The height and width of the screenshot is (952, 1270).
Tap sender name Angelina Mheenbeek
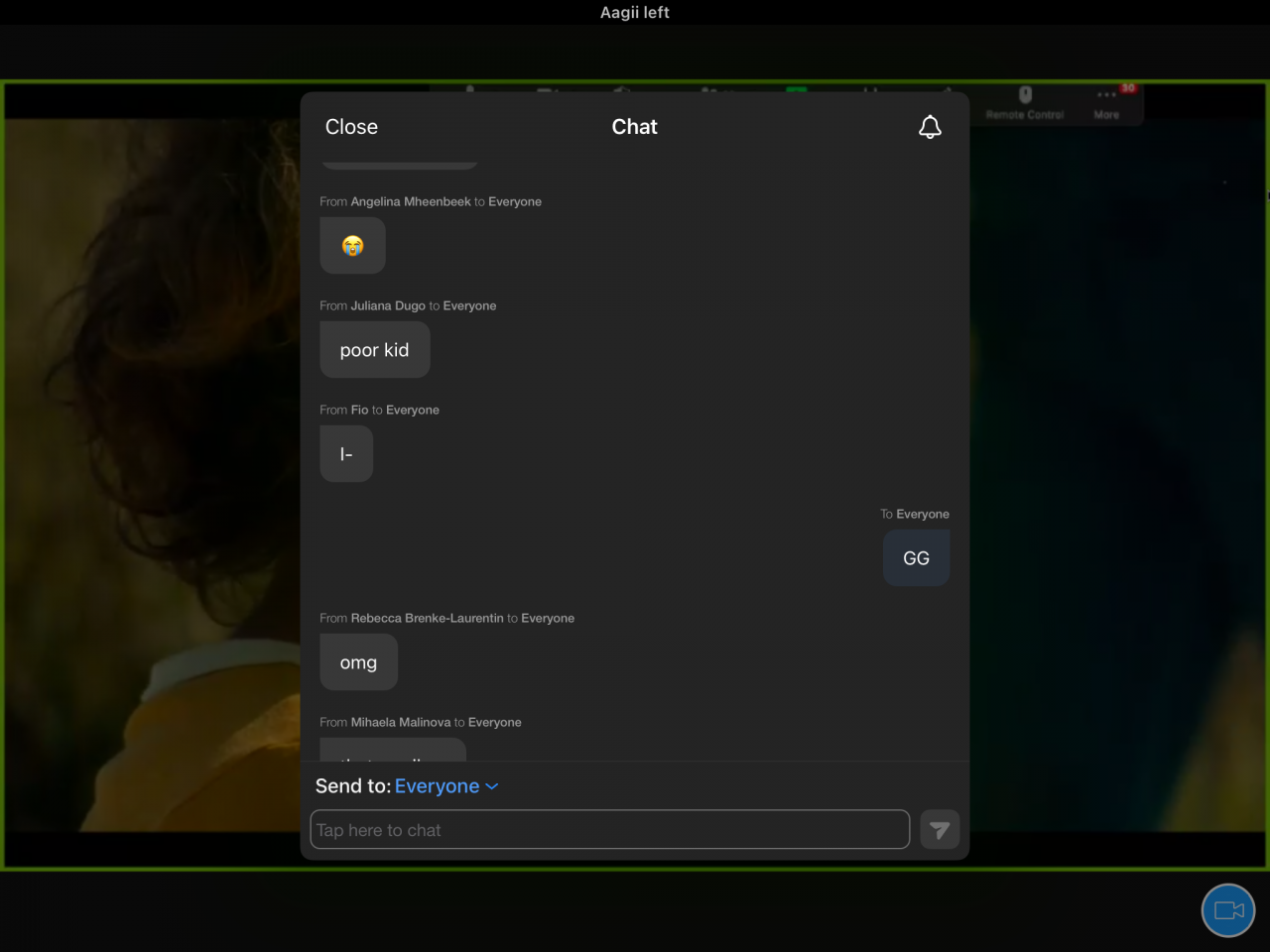point(411,201)
